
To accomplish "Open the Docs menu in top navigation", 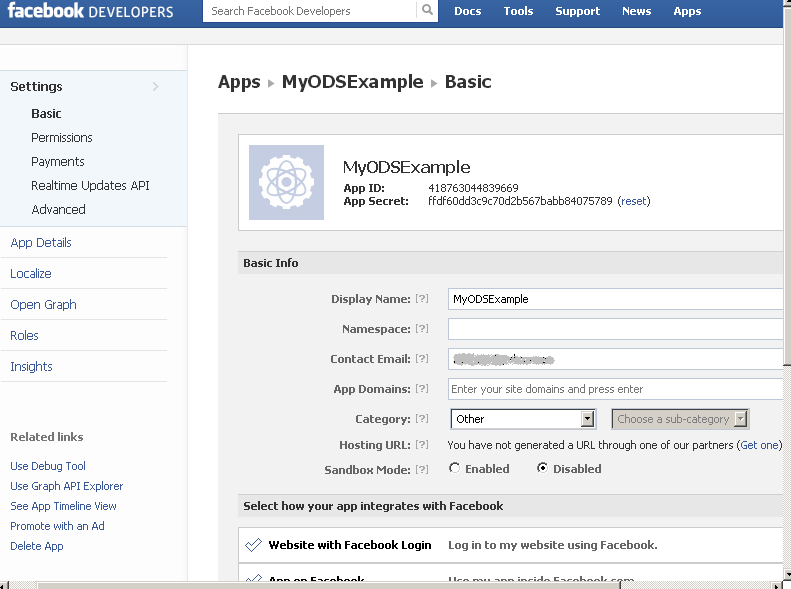I will pos(467,11).
